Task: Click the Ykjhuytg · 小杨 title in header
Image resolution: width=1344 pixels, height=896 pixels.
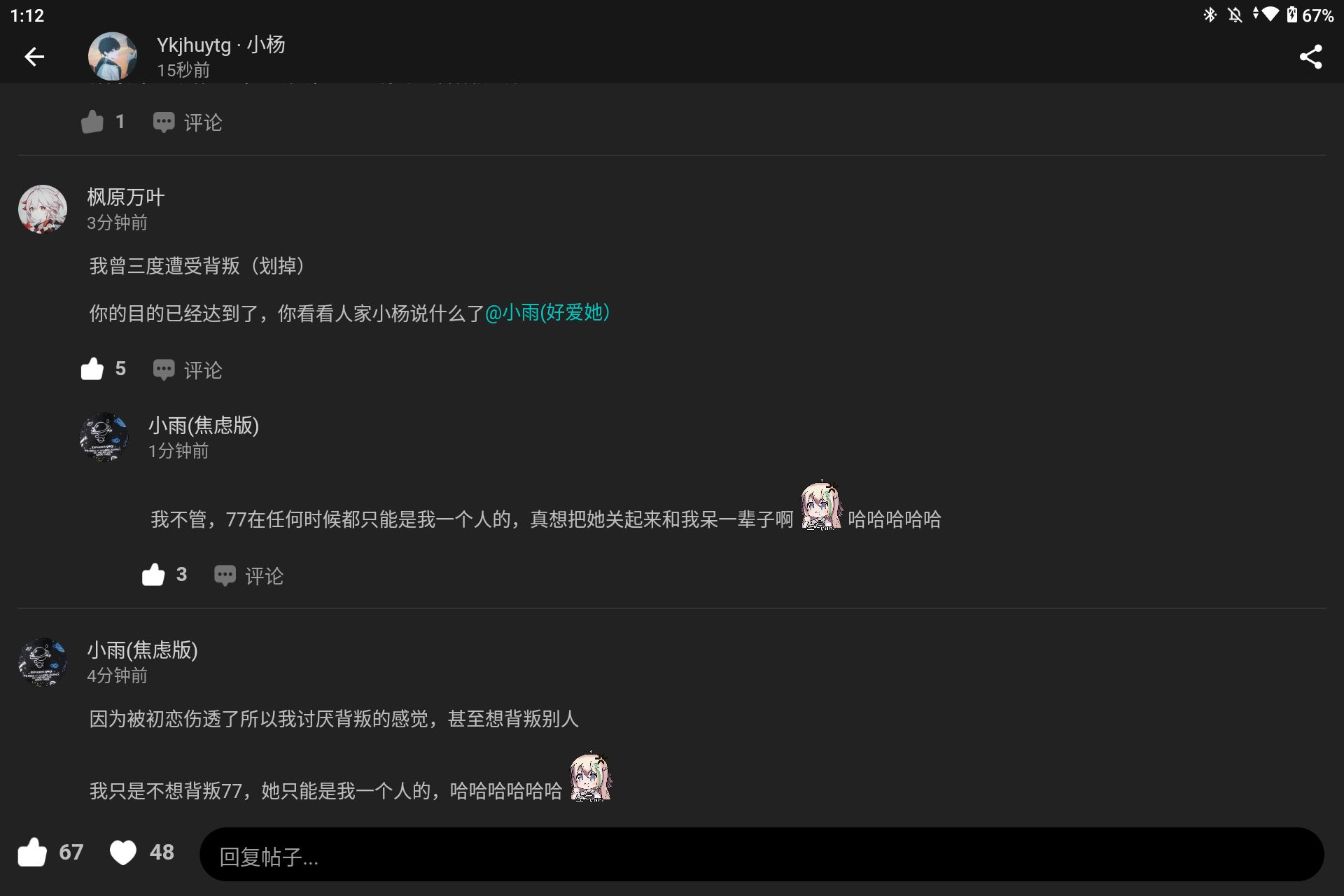Action: (x=221, y=45)
